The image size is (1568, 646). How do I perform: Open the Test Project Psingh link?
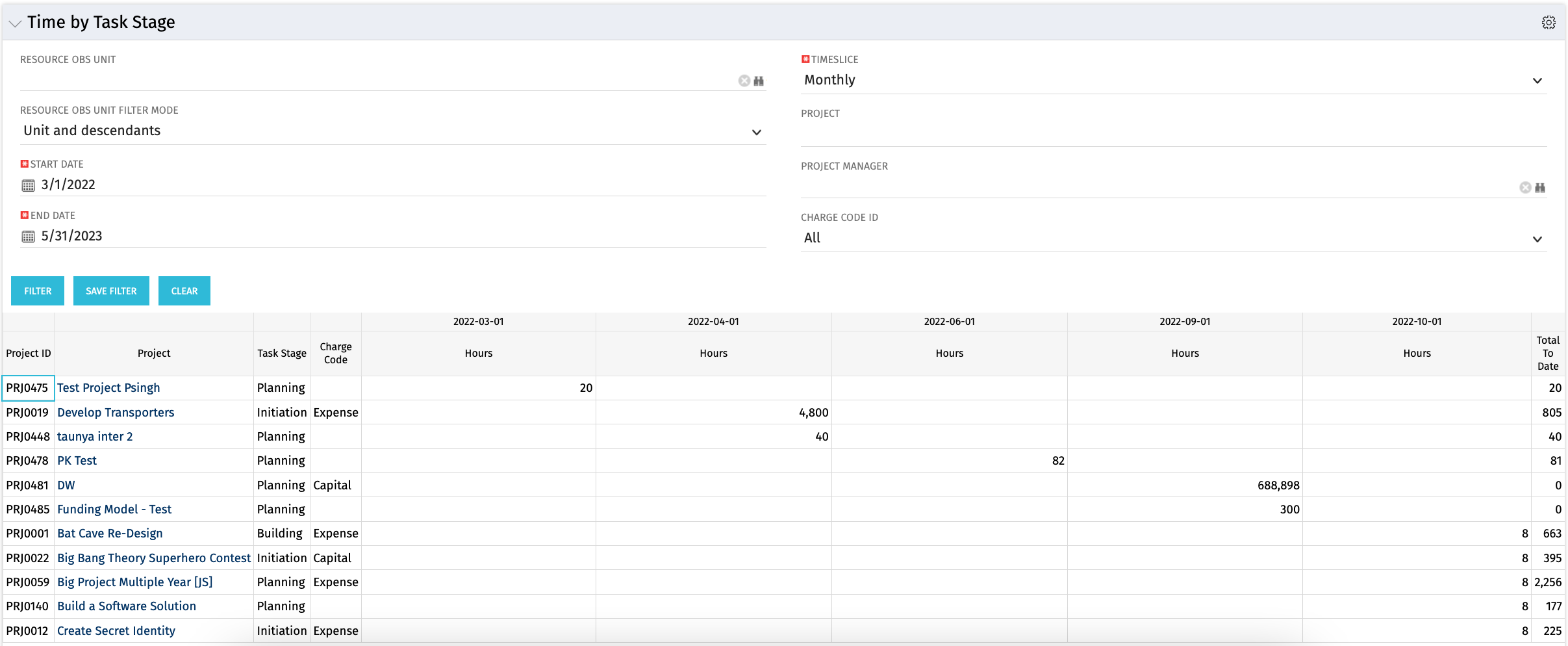108,387
